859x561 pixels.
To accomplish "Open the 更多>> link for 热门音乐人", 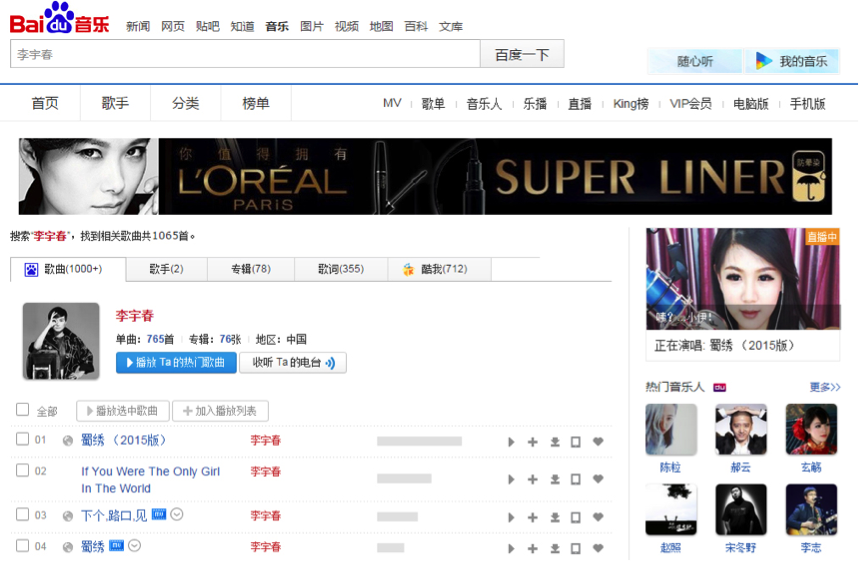I will pyautogui.click(x=825, y=387).
